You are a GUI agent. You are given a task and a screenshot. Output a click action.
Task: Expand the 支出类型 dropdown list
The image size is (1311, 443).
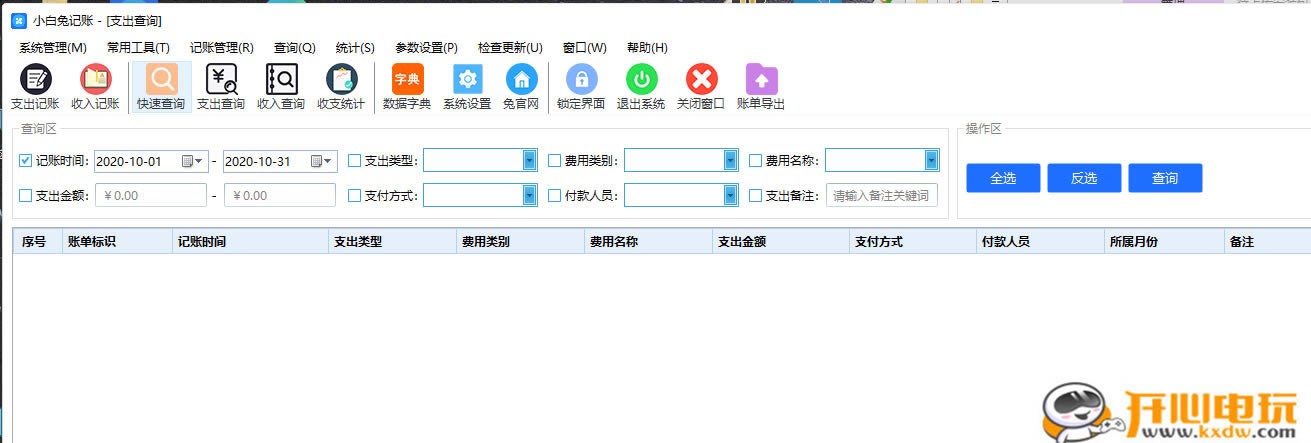pos(529,160)
